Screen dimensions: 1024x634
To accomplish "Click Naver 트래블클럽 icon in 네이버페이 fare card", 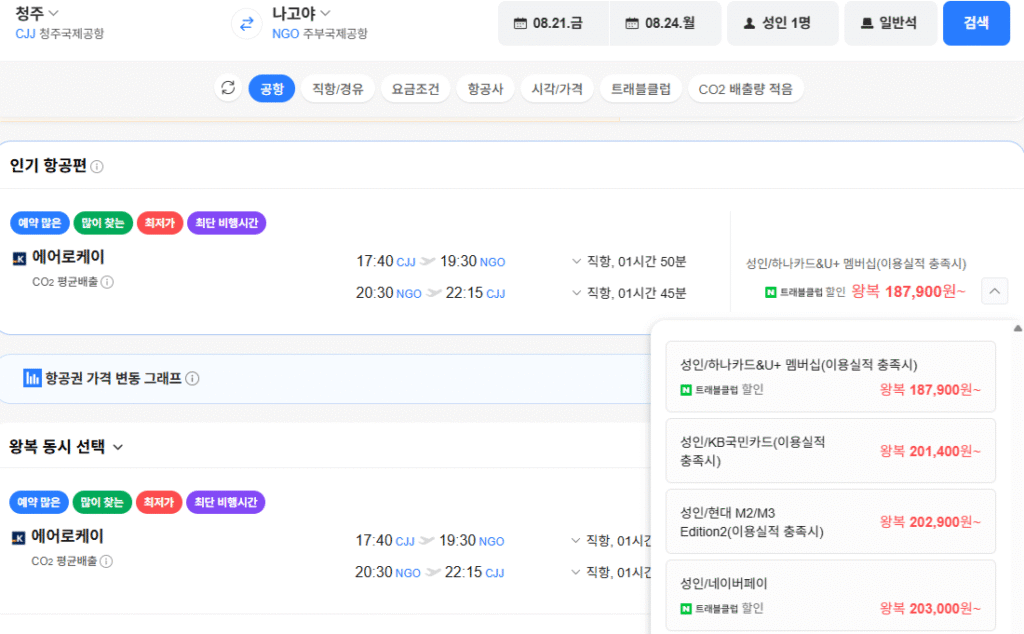I will click(x=686, y=609).
